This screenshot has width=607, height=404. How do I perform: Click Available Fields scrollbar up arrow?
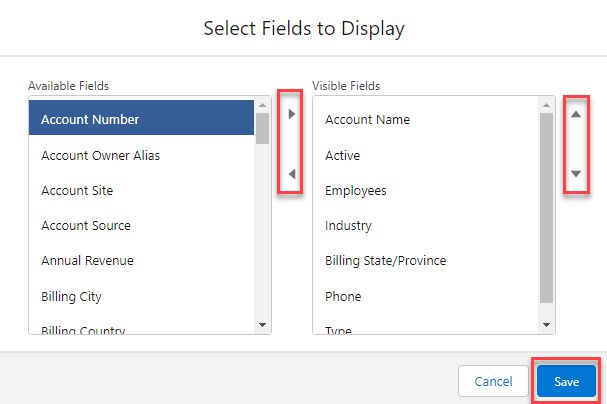click(262, 105)
